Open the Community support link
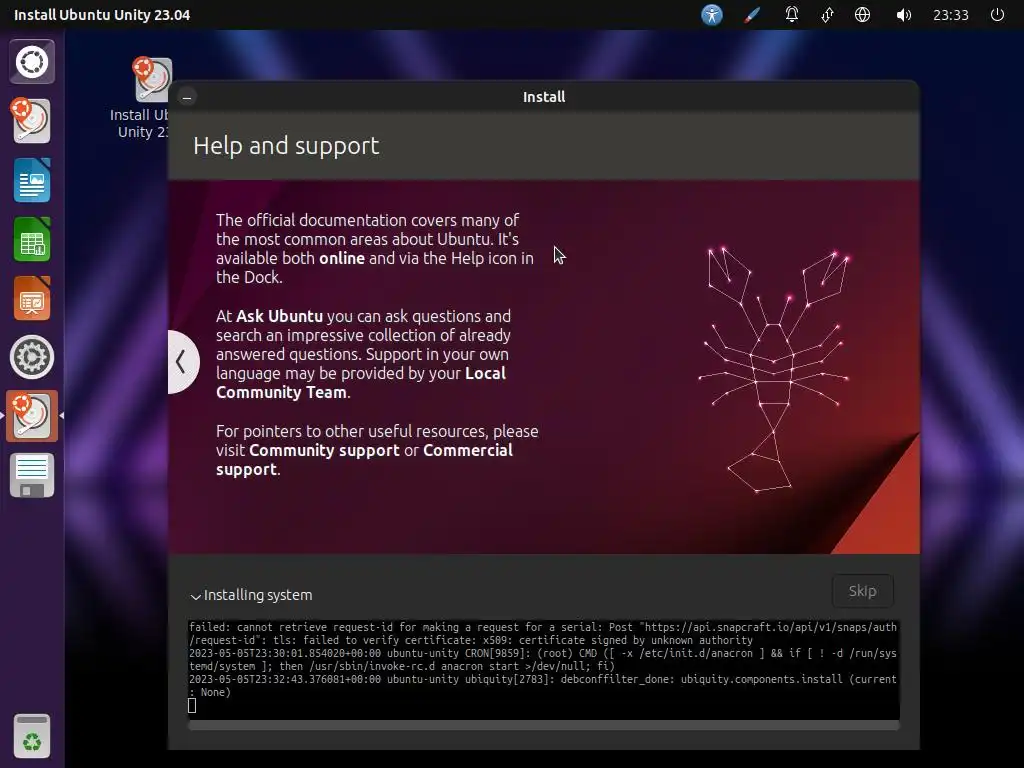Viewport: 1024px width, 768px height. [324, 450]
